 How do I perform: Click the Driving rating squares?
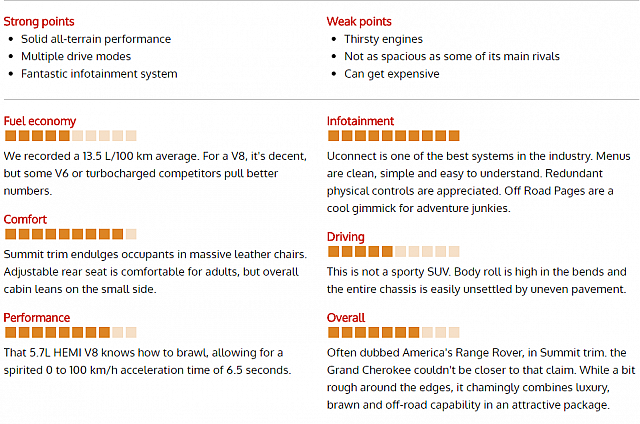coord(394,251)
